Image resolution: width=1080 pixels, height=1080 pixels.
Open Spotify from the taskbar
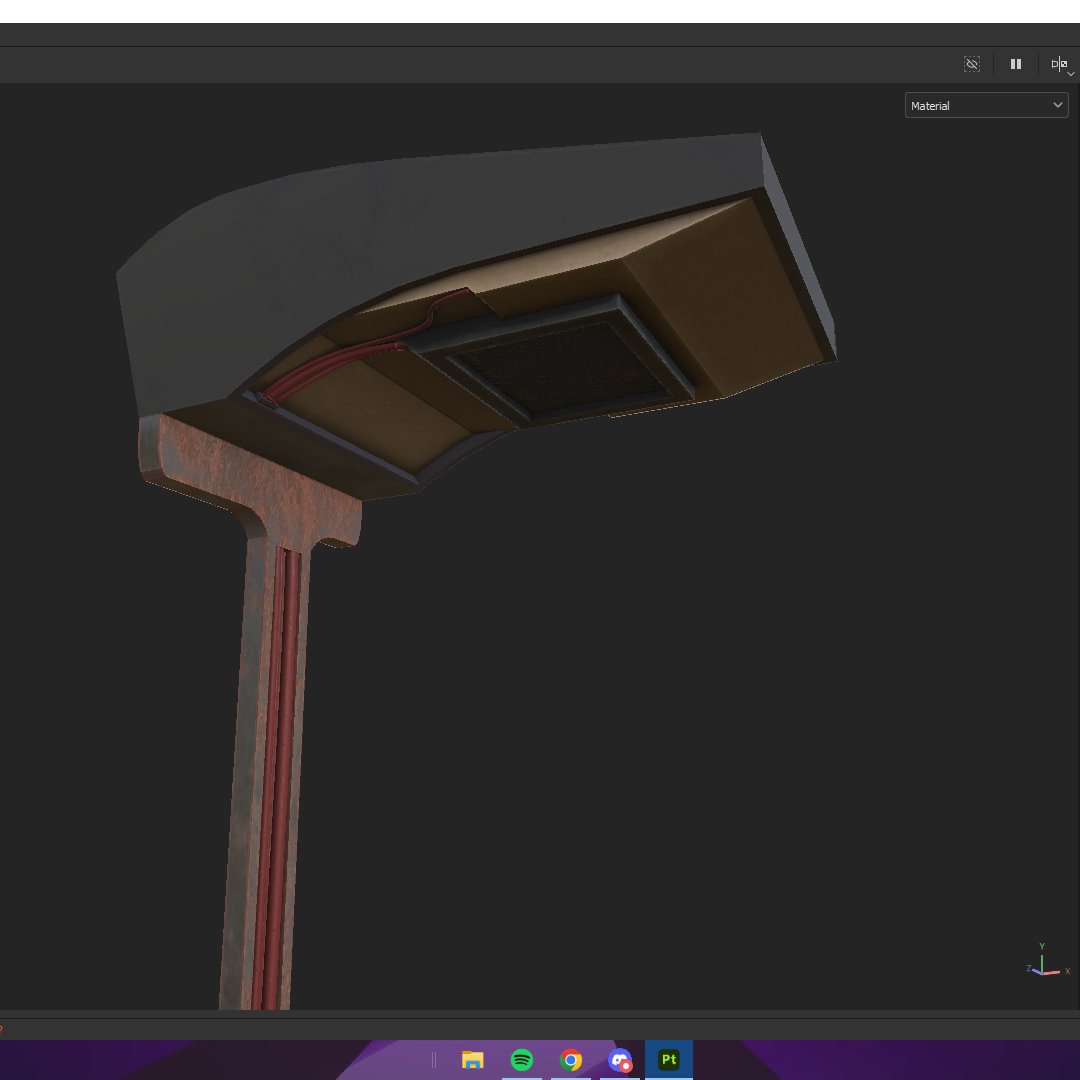tap(522, 1059)
